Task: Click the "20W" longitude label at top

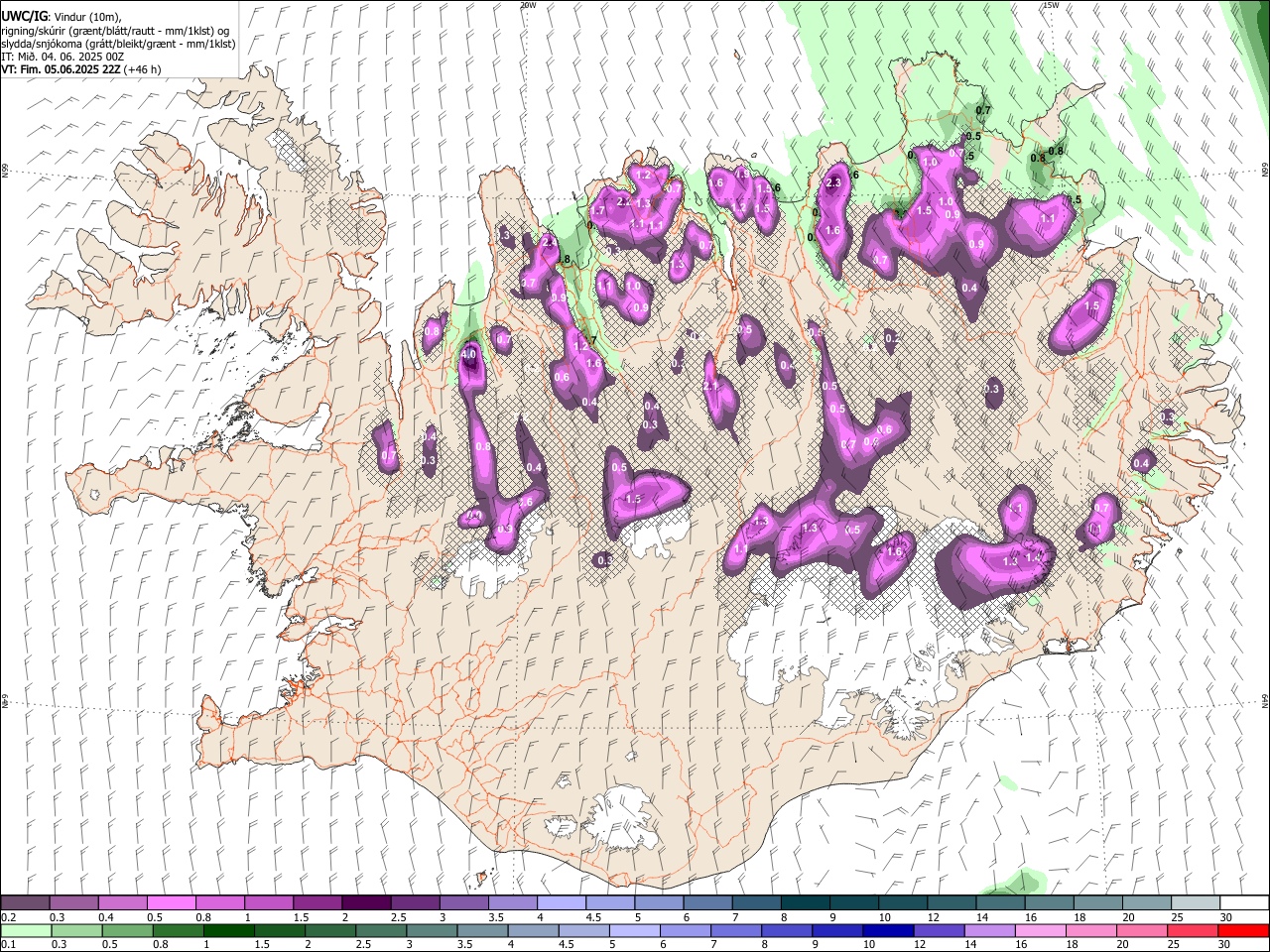Action: (528, 5)
